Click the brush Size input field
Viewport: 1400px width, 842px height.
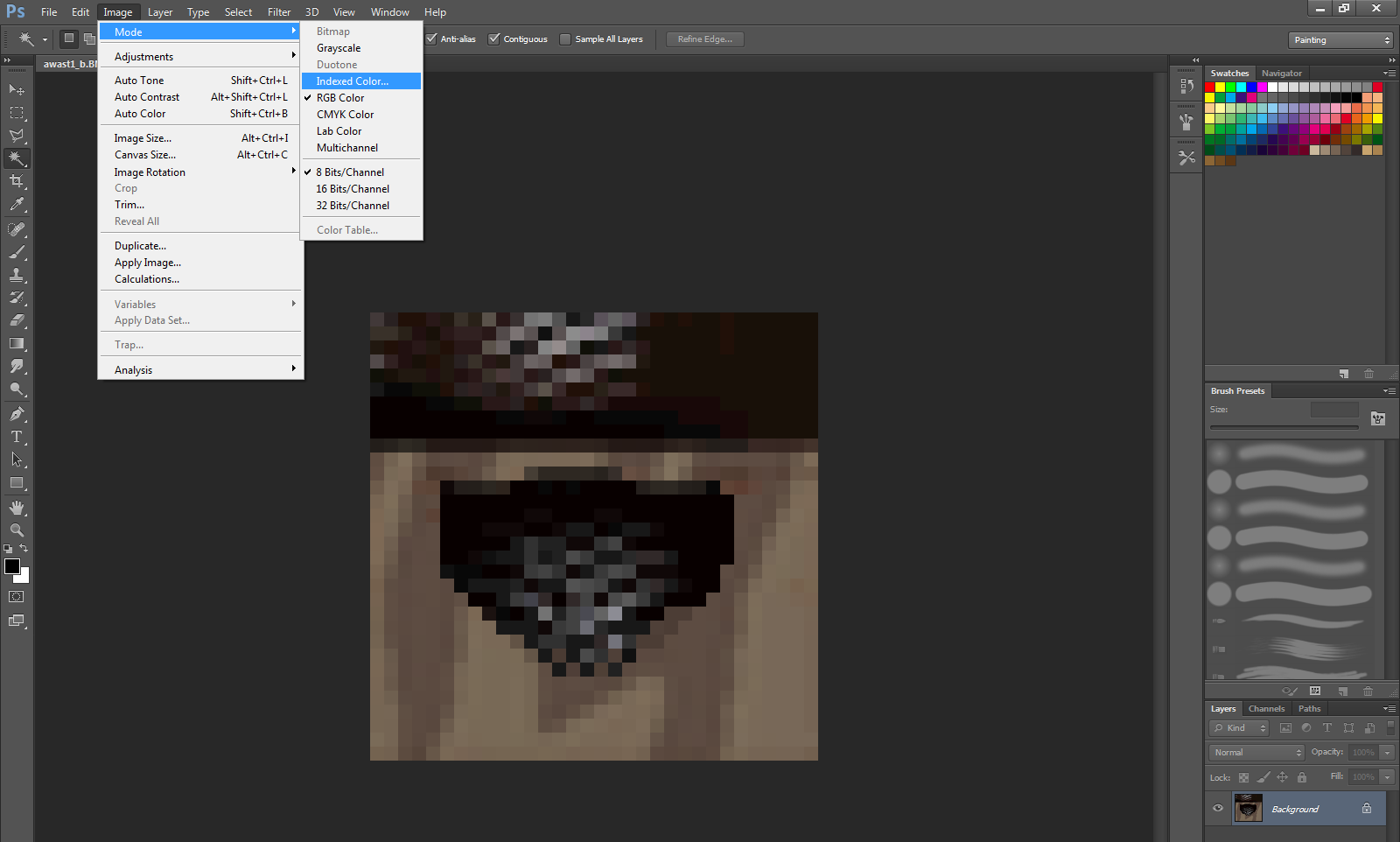1334,410
